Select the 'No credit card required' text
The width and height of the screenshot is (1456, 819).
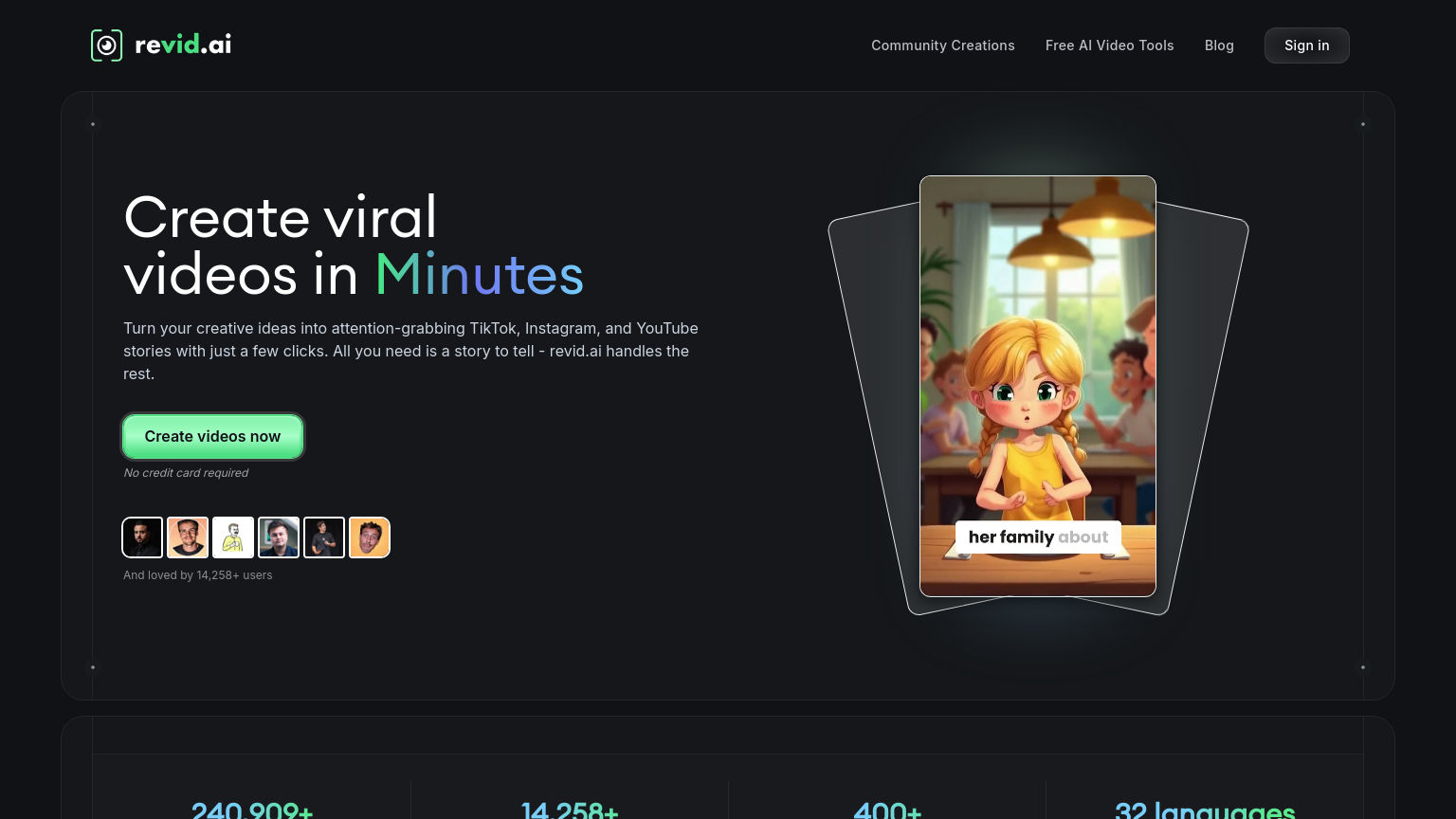click(x=186, y=472)
